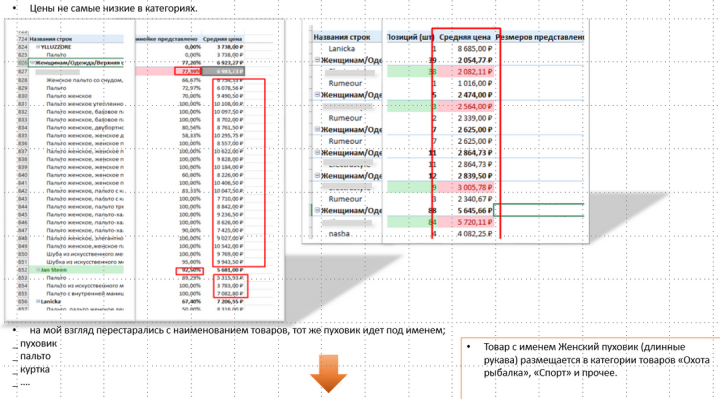Click 'Пальто из искусственного' row at 854

[84, 286]
